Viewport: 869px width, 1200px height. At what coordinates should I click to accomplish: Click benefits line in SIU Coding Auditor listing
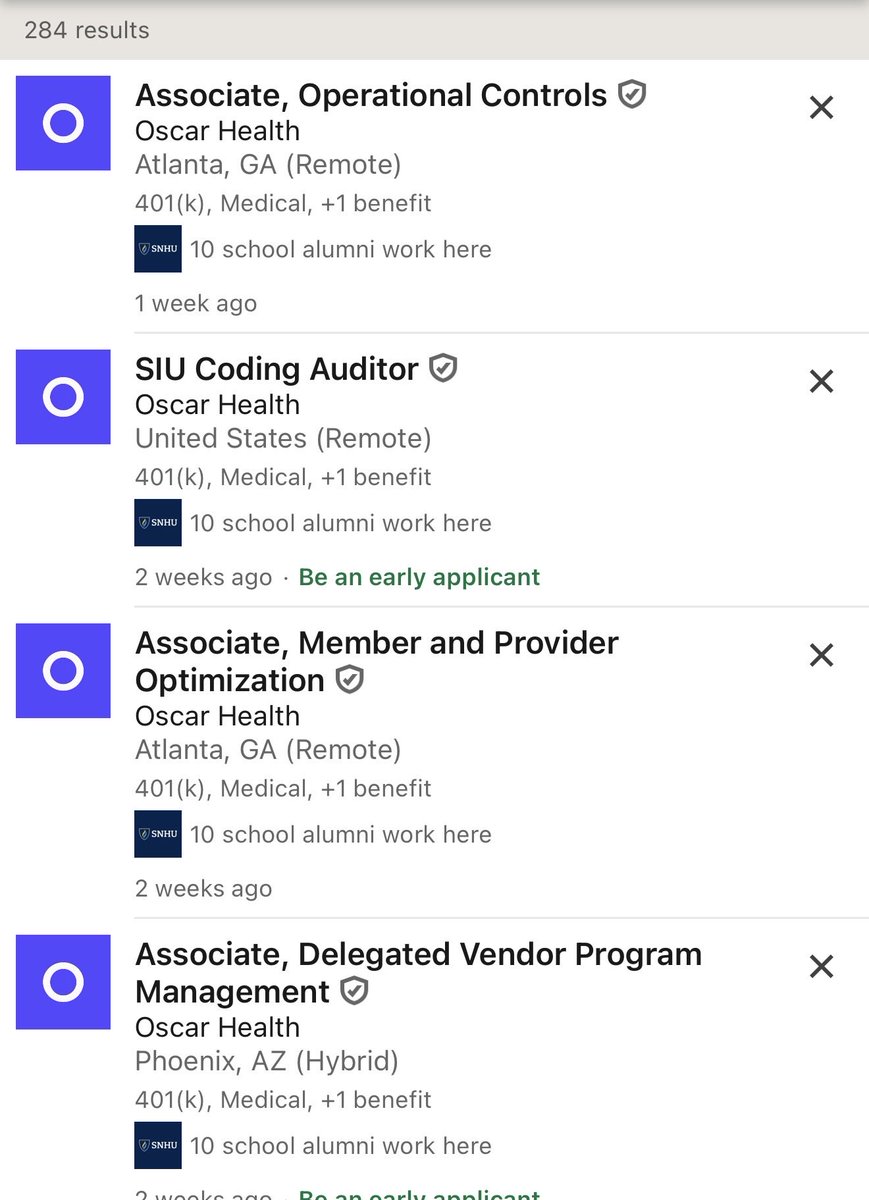(283, 477)
